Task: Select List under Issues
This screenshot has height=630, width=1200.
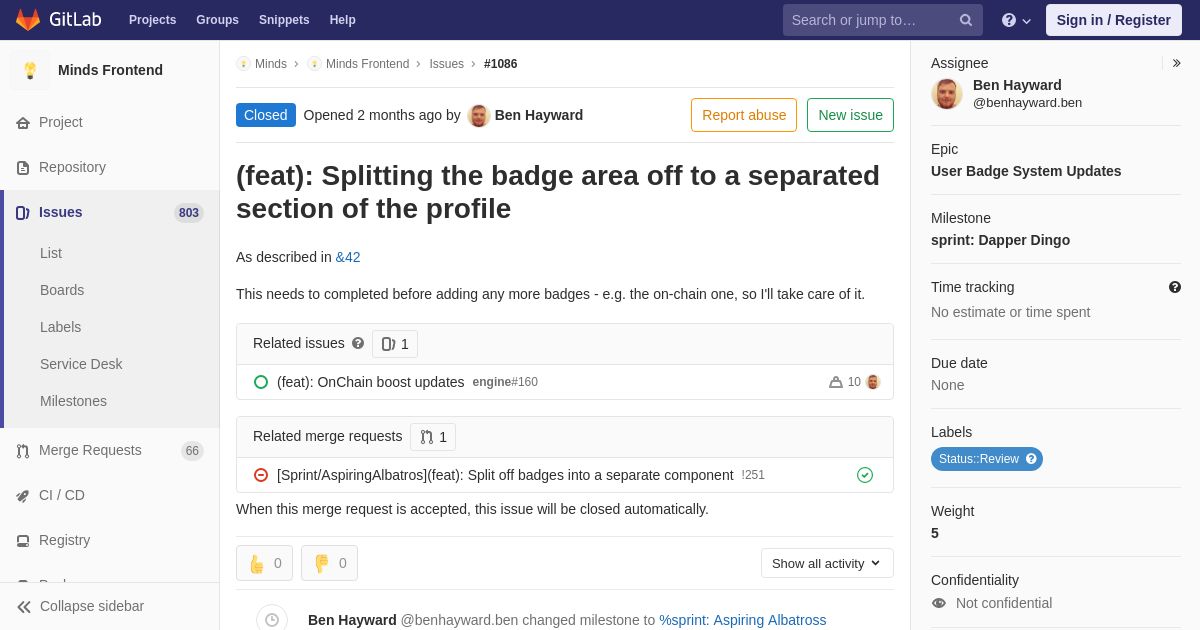Action: 51,253
